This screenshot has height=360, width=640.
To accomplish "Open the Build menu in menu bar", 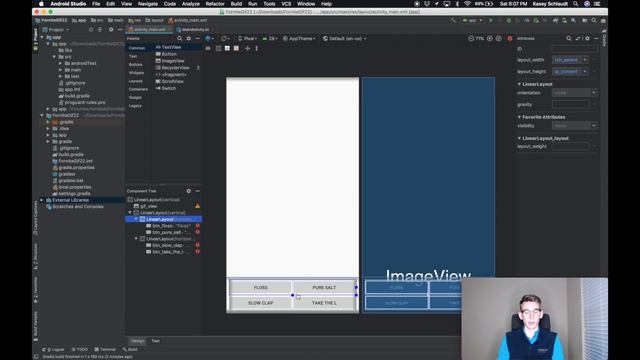I will coord(236,4).
